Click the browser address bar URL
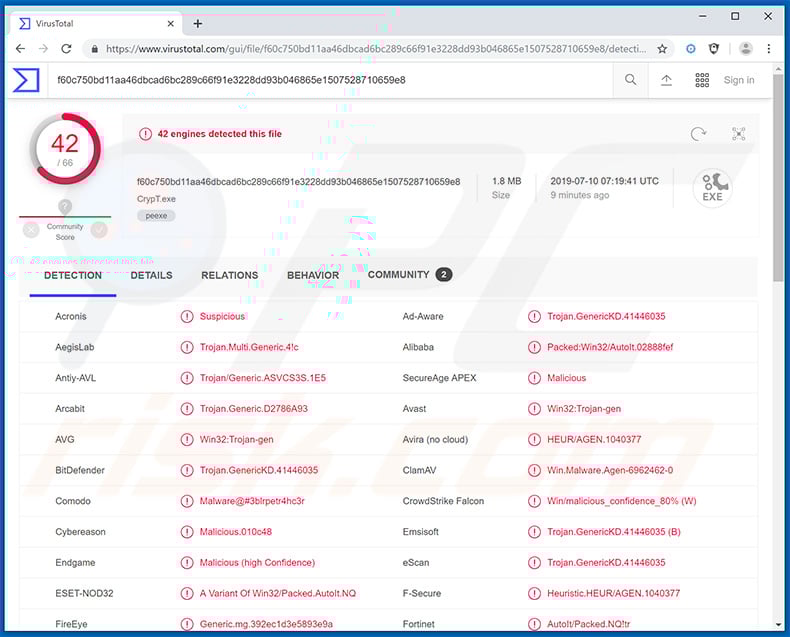 (375, 49)
